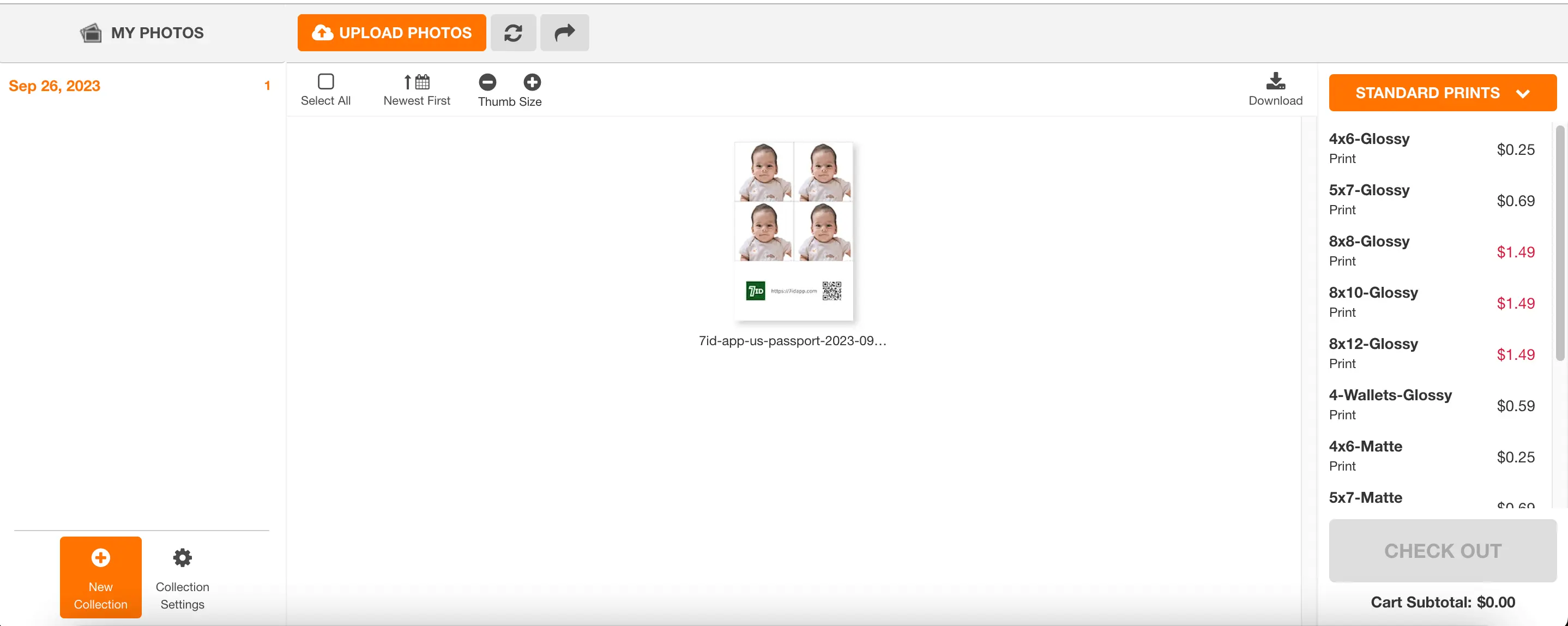Image resolution: width=1568 pixels, height=626 pixels.
Task: Select the 4-Wallets-Glossy print option
Action: [x=1390, y=403]
